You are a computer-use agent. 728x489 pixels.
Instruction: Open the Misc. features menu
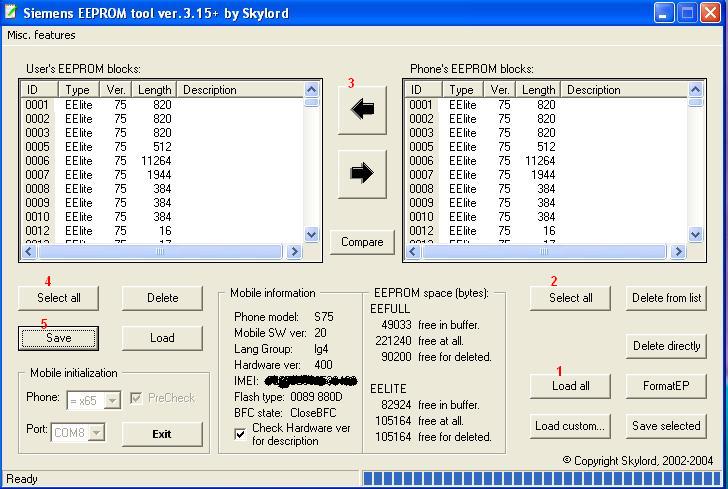[x=41, y=35]
